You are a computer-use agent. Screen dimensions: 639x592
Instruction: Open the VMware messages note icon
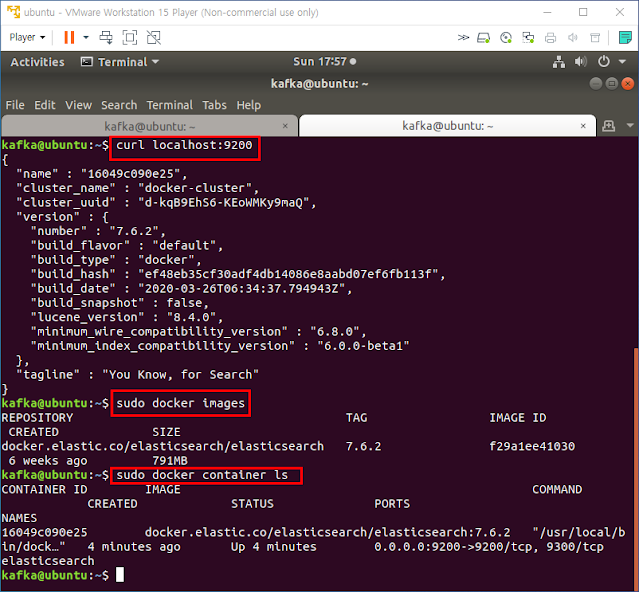[x=625, y=37]
